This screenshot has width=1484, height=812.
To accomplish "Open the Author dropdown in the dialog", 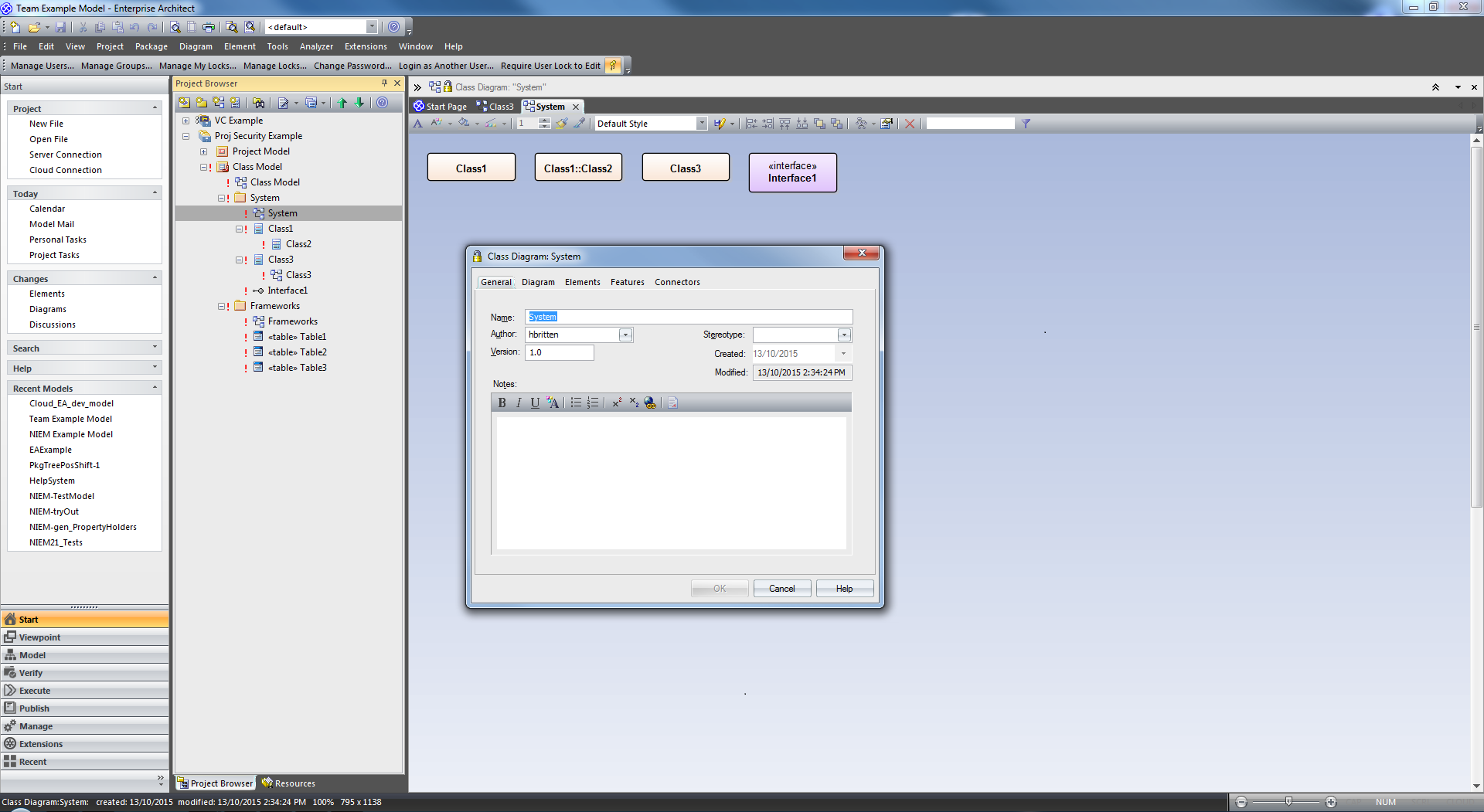I will 625,335.
